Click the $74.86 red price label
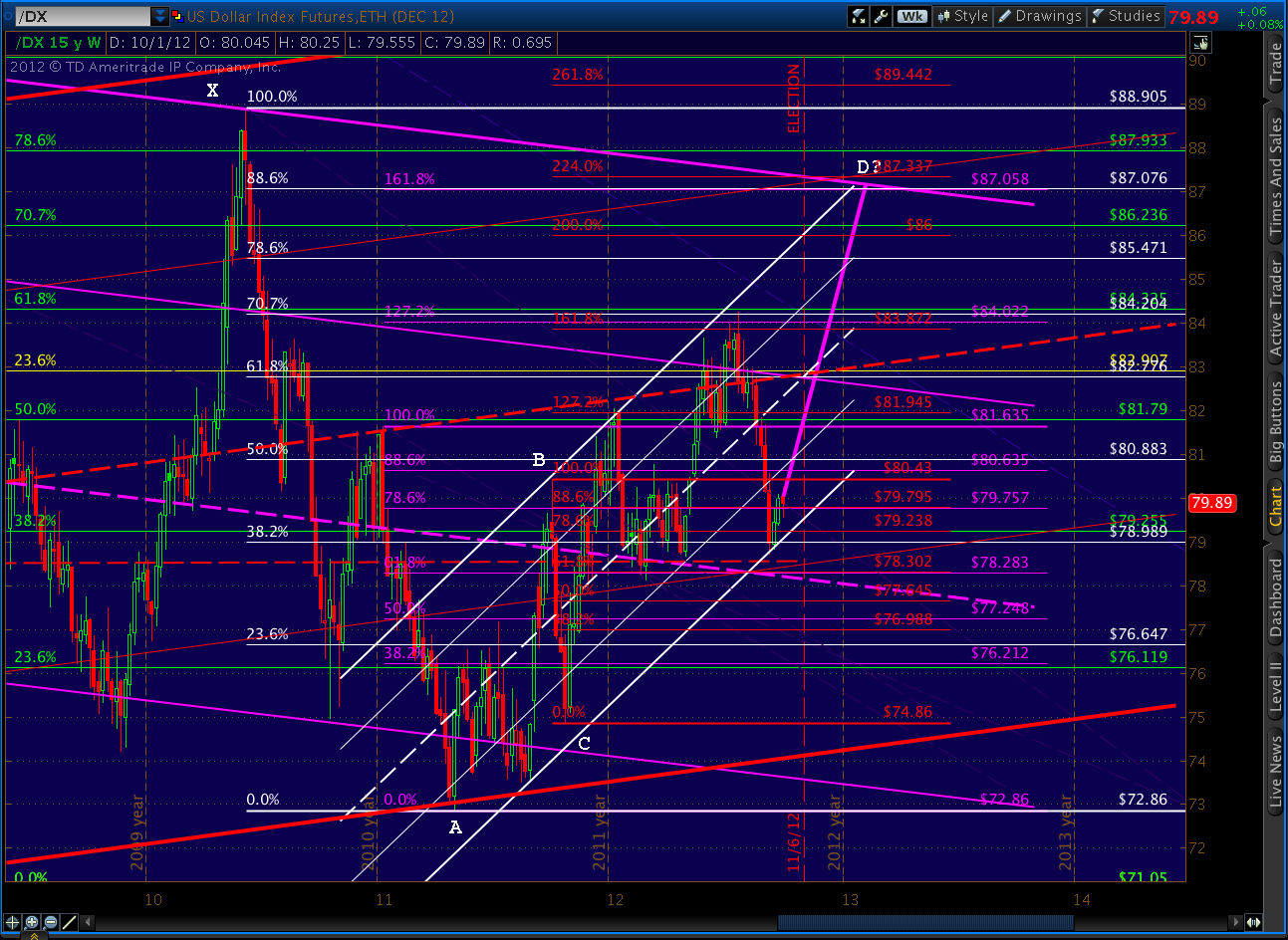This screenshot has height=940, width=1288. coord(908,712)
